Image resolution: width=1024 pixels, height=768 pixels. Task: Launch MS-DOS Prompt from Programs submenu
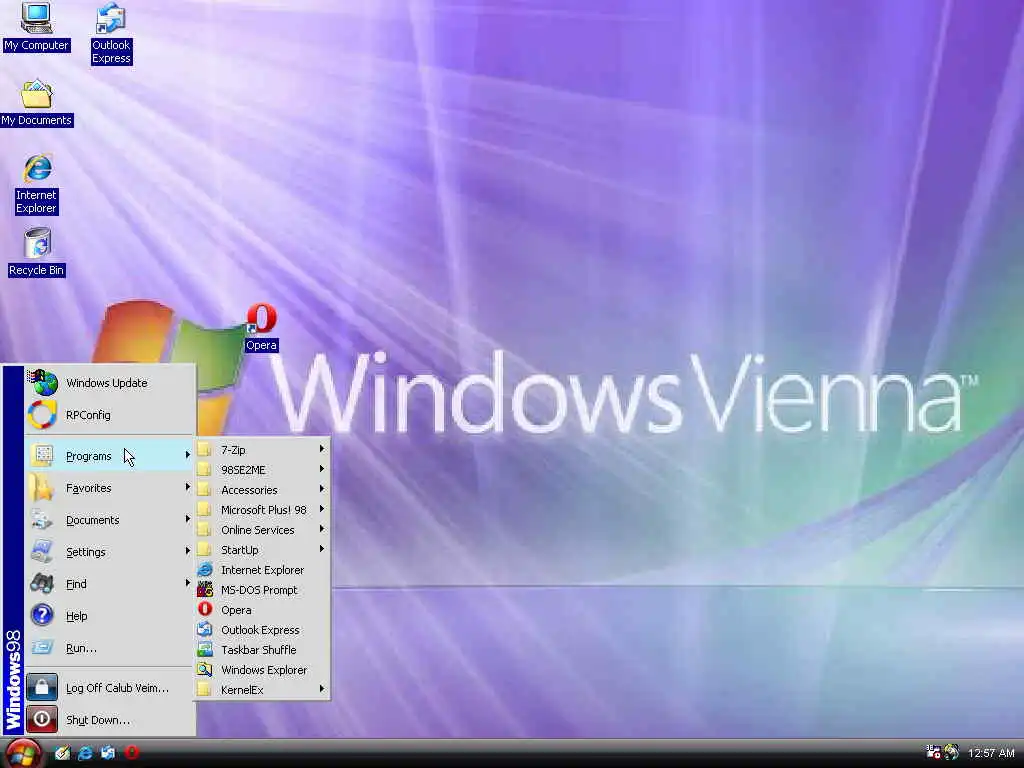click(262, 590)
